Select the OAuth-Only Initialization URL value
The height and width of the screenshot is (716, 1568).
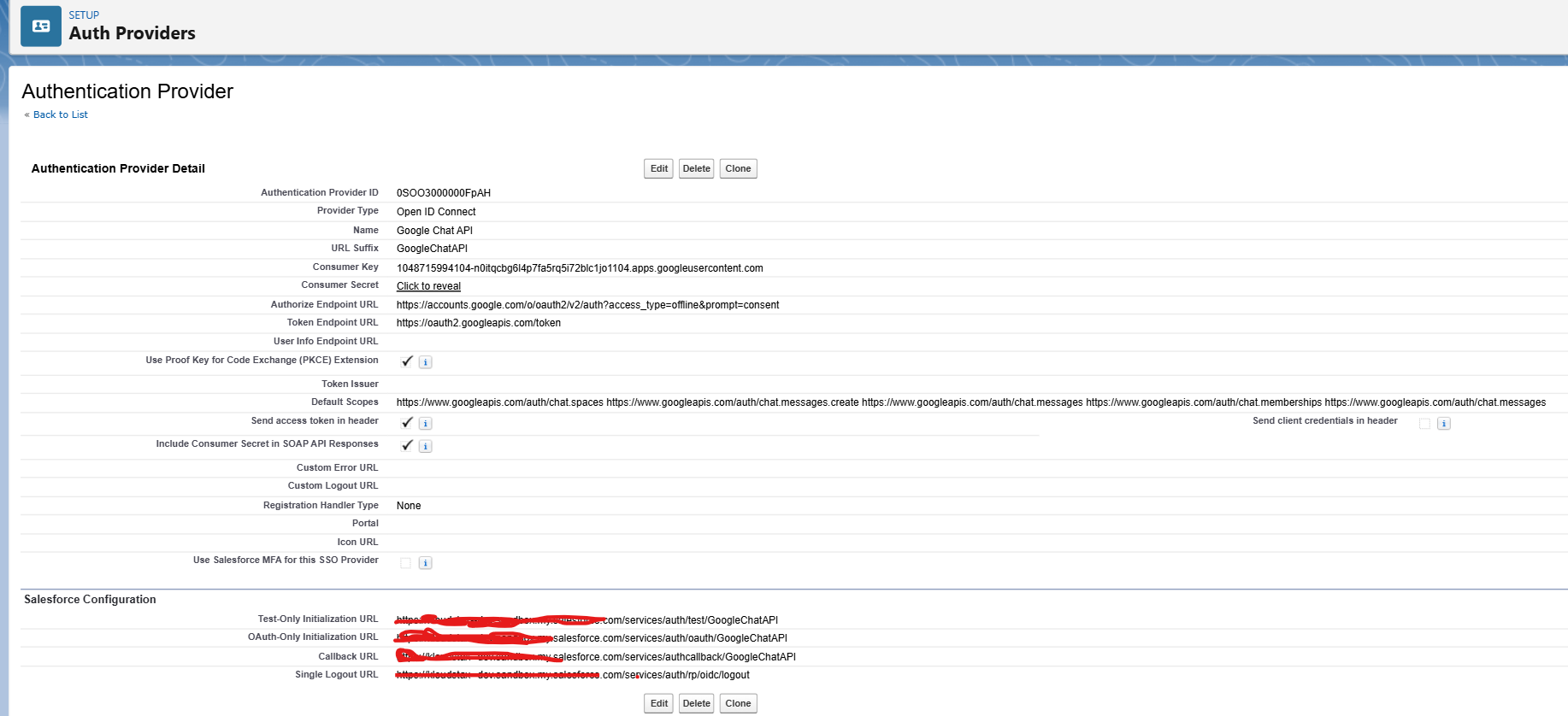coord(592,638)
